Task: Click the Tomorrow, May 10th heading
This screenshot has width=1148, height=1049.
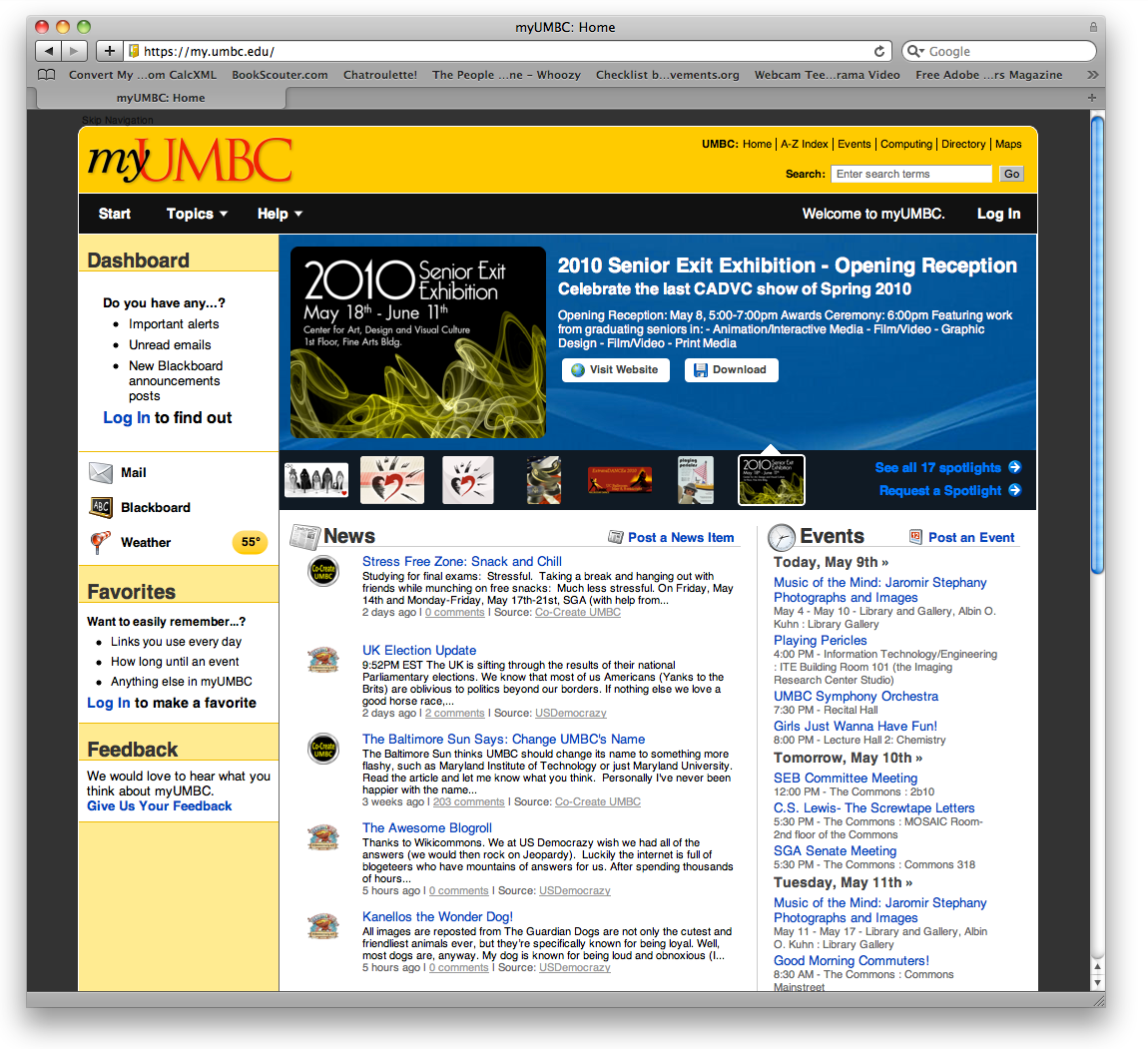Action: [x=848, y=758]
